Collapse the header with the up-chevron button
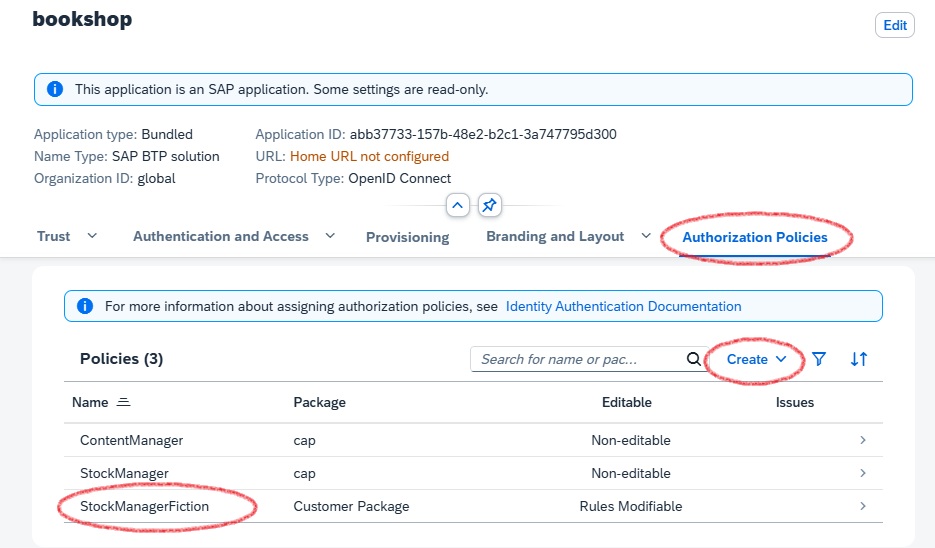 [457, 206]
